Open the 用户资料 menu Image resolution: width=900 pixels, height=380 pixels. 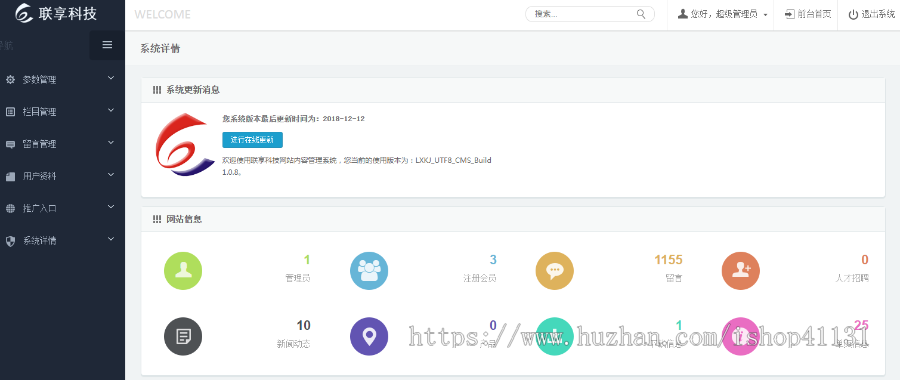pyautogui.click(x=62, y=176)
